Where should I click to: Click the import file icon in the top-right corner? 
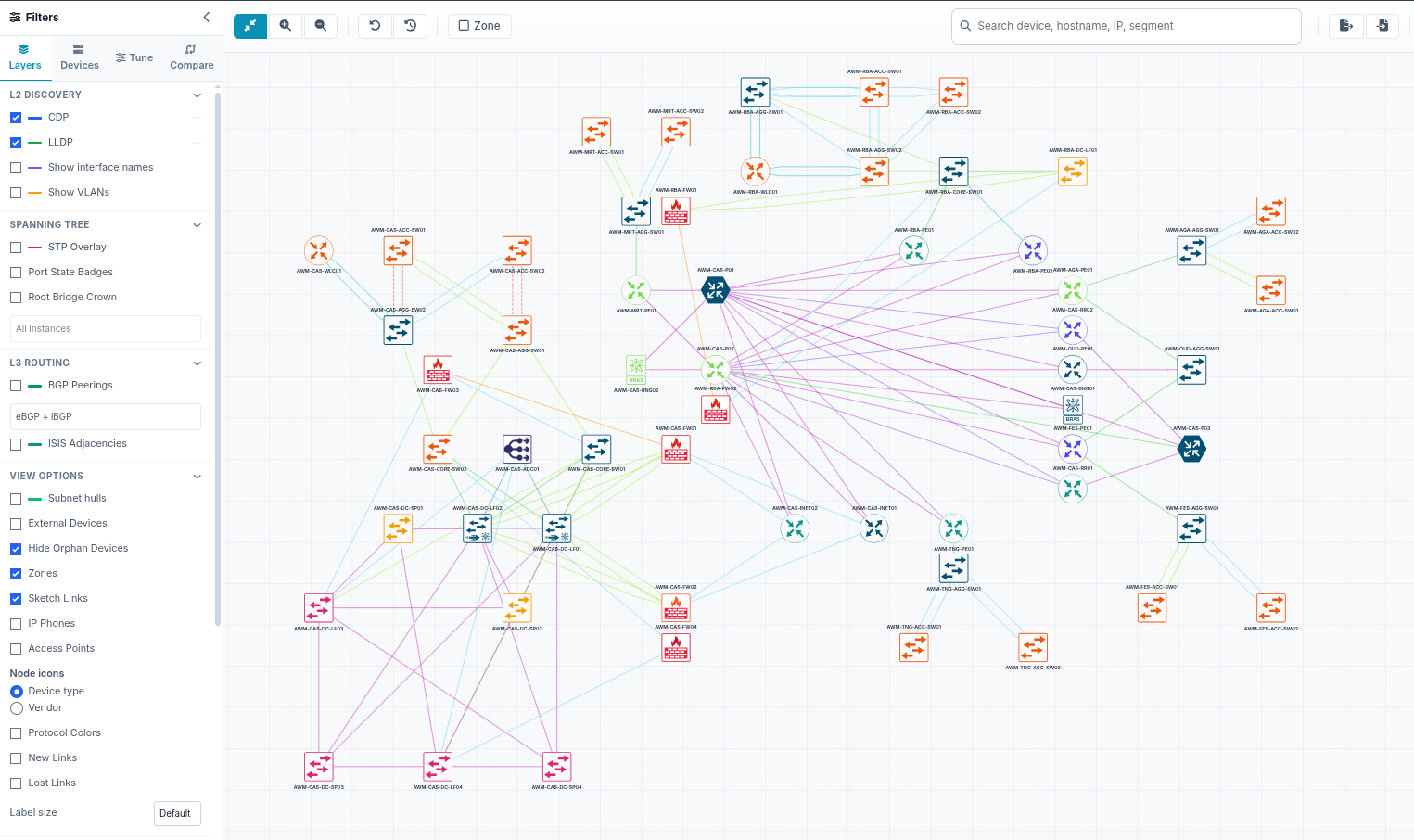click(x=1382, y=26)
